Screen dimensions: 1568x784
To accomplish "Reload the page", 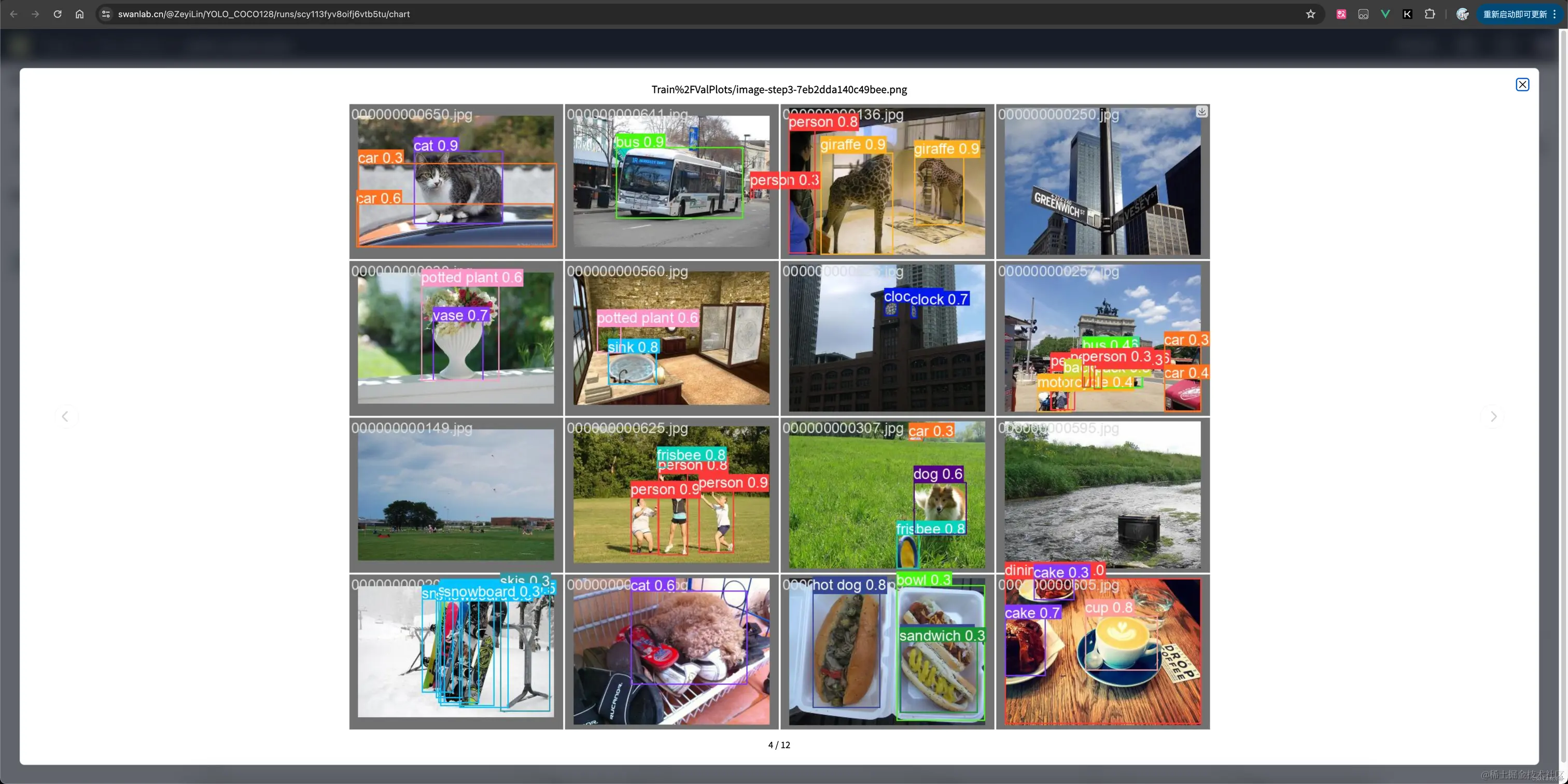I will (57, 14).
